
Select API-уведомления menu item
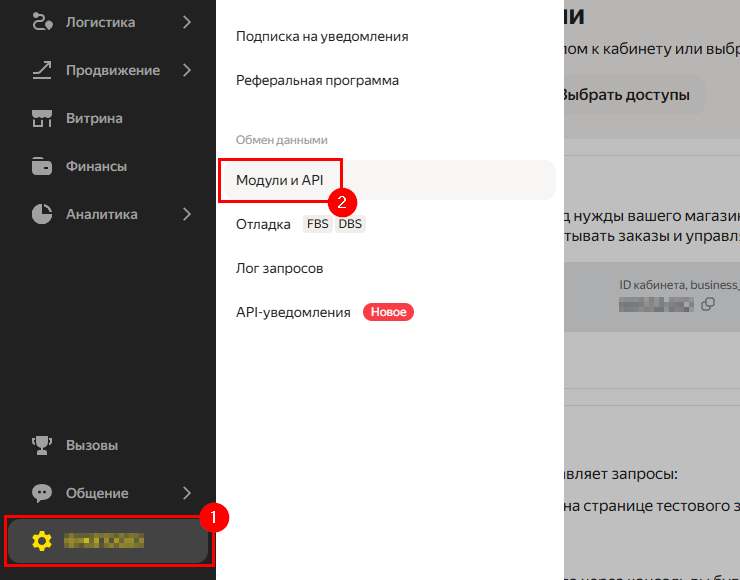(x=293, y=312)
